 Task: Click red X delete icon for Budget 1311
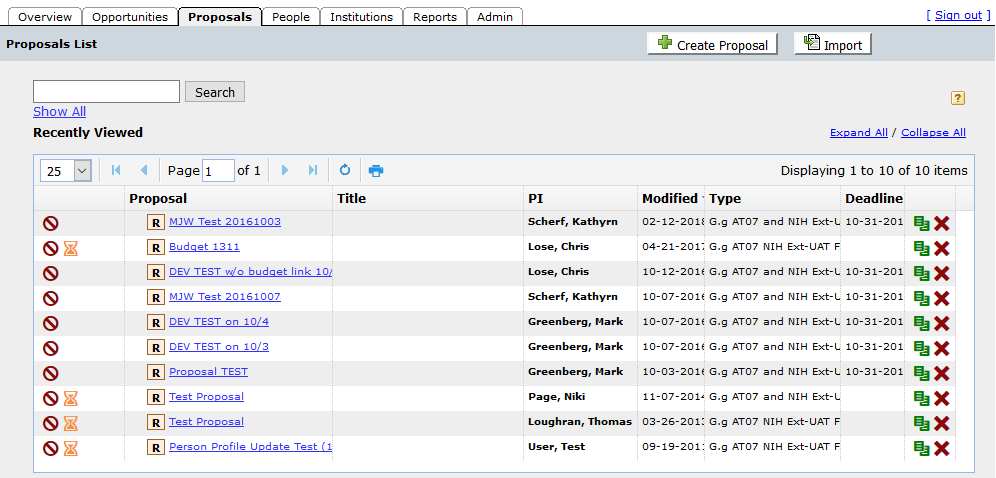[x=941, y=248]
